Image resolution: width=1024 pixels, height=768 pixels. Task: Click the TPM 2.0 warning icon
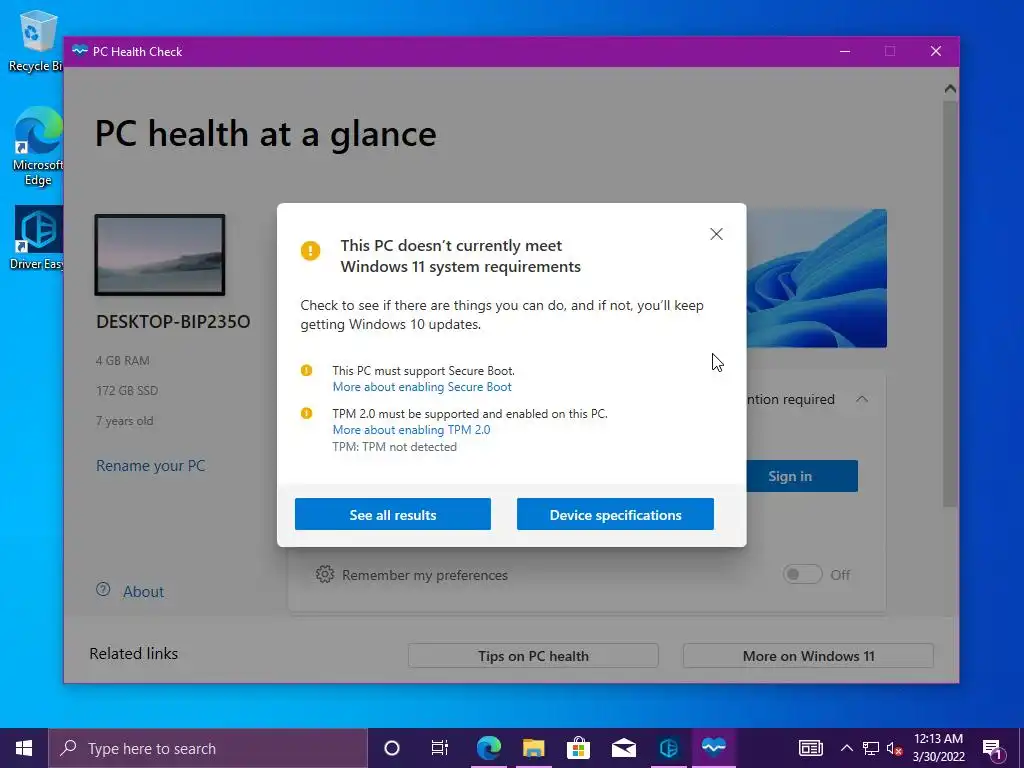coord(306,413)
